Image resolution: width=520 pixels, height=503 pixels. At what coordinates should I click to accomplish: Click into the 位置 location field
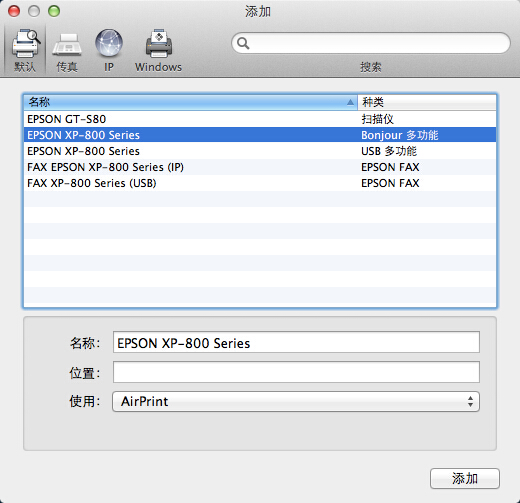click(x=296, y=372)
